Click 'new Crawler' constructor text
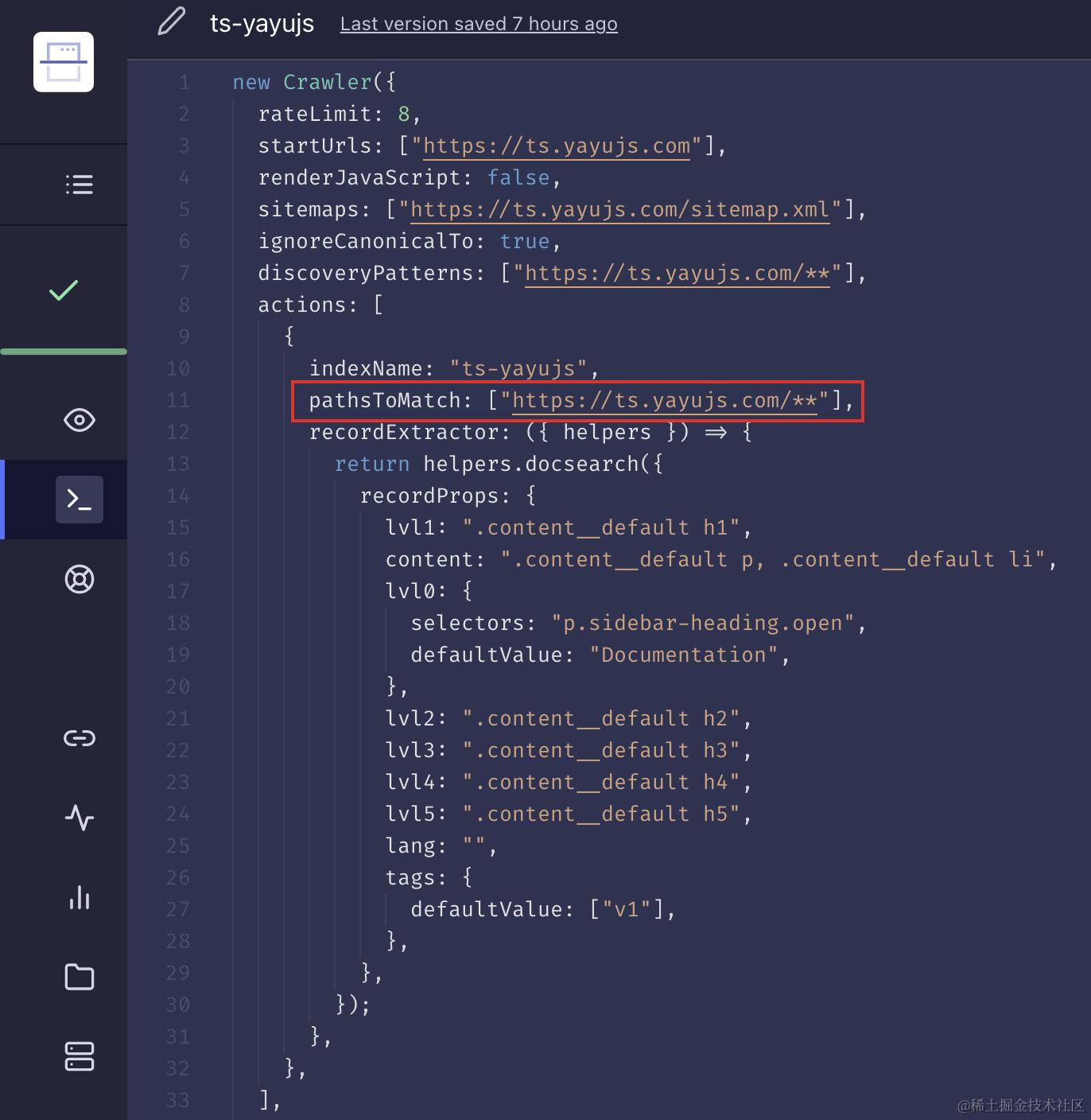1091x1120 pixels. pos(302,82)
